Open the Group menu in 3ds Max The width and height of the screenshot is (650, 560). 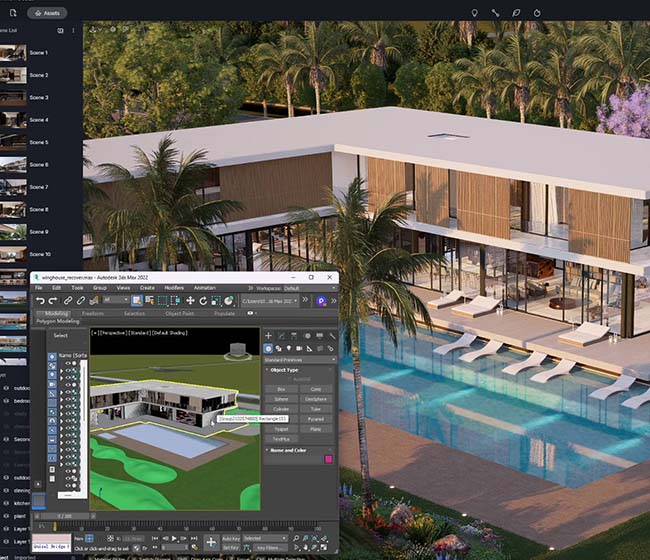[x=99, y=288]
